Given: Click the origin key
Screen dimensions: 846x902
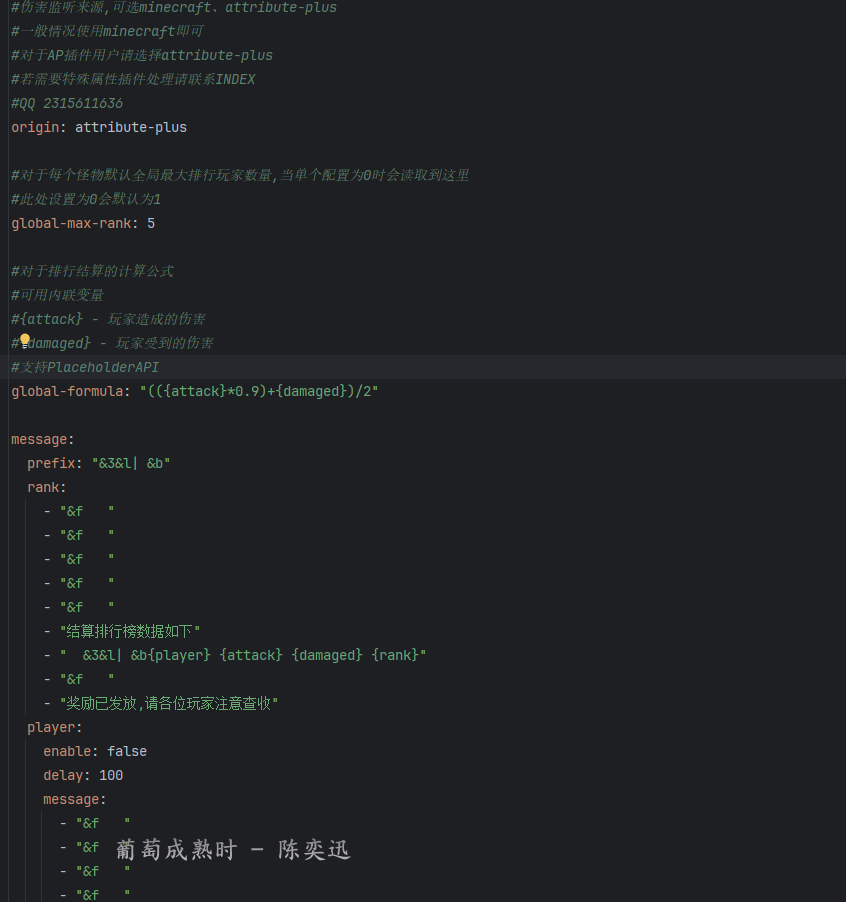Looking at the screenshot, I should [x=35, y=127].
